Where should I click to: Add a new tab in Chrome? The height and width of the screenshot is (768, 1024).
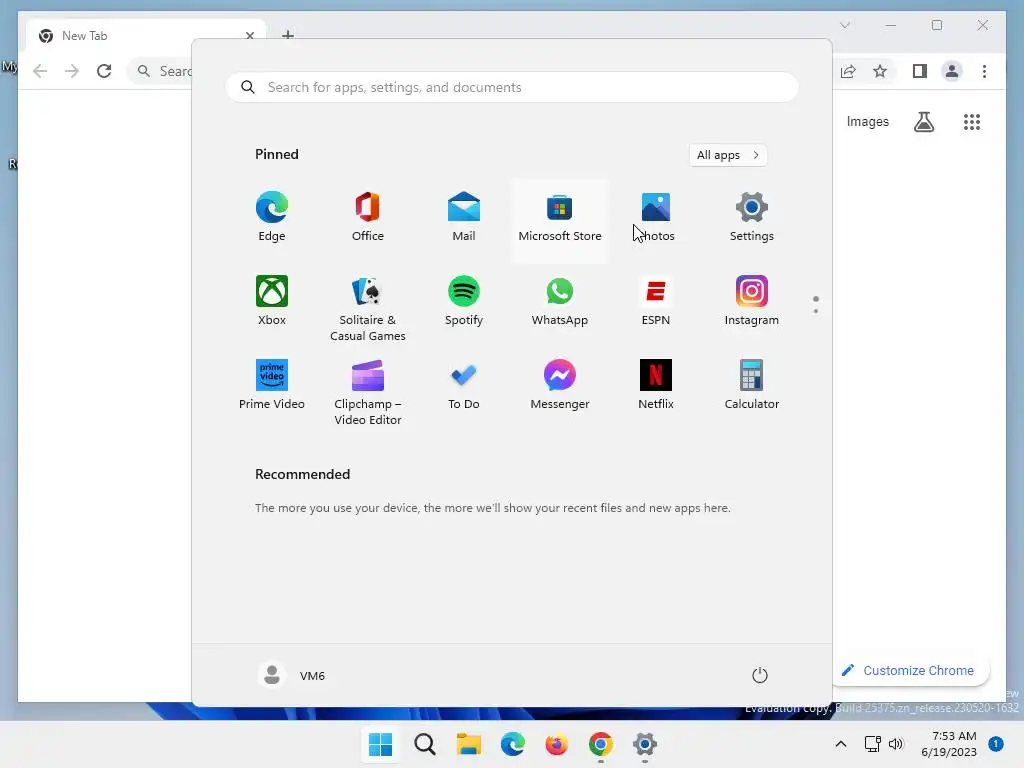click(288, 35)
